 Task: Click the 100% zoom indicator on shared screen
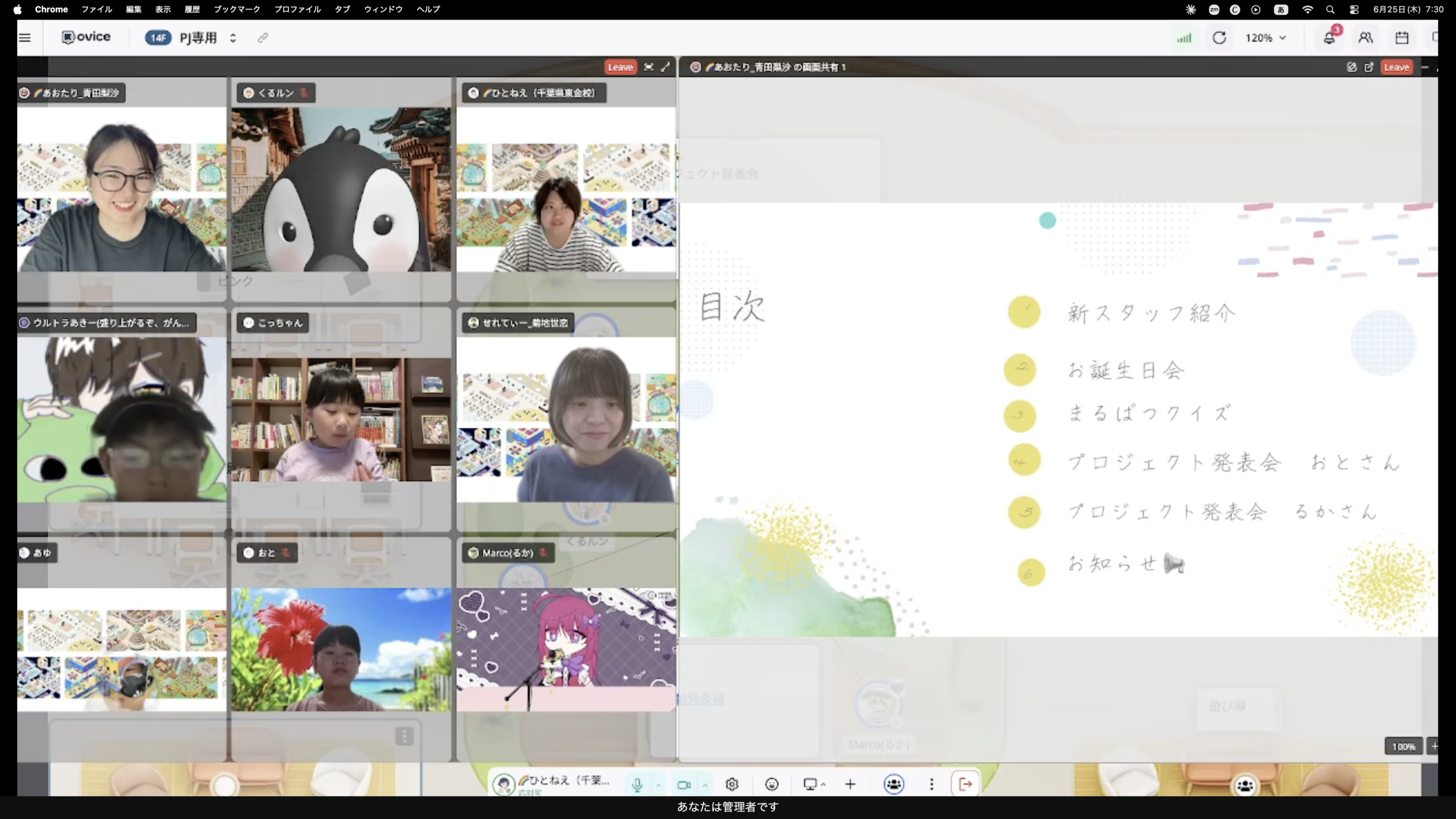pos(1403,746)
